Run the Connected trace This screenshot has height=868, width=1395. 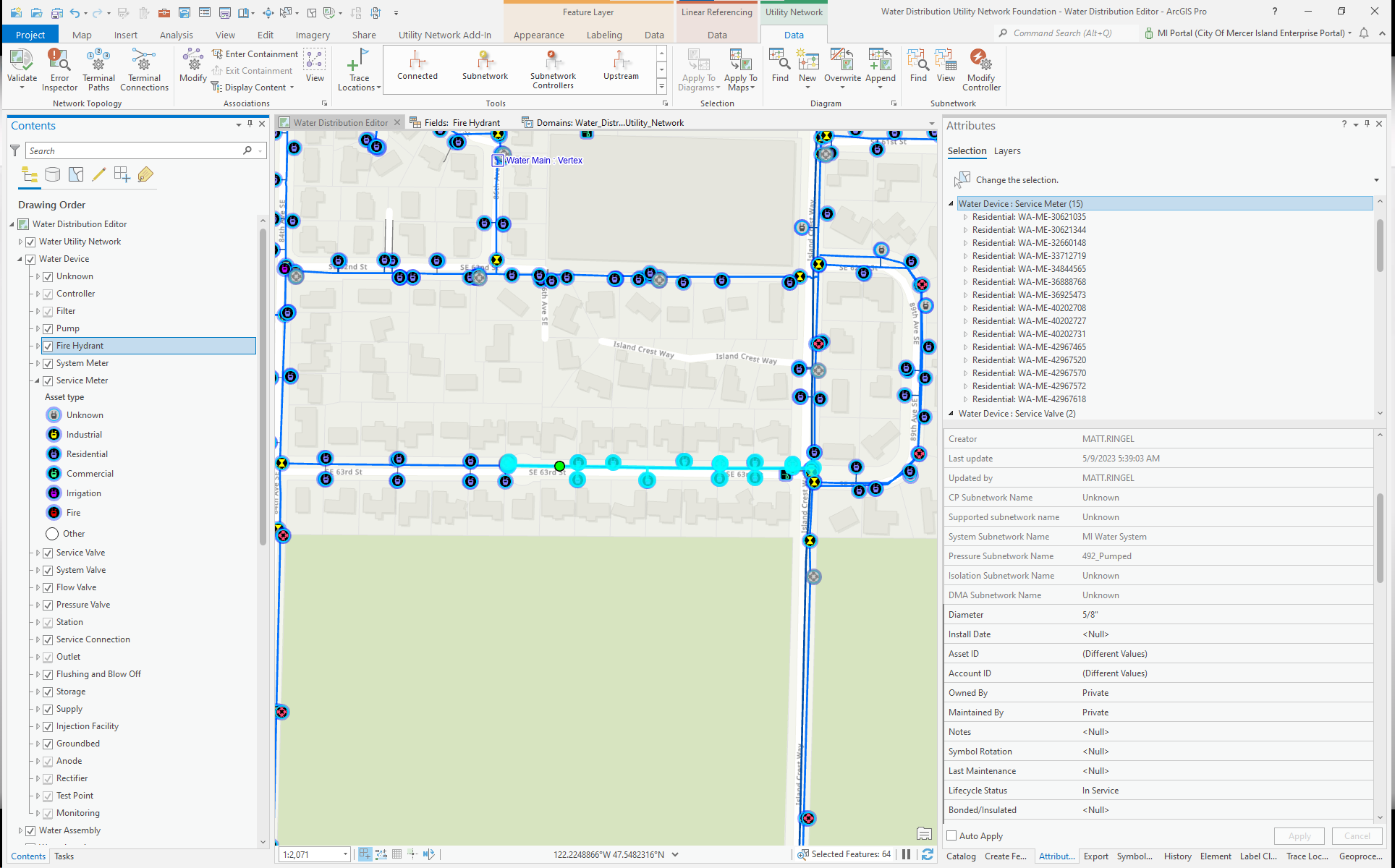[x=417, y=69]
